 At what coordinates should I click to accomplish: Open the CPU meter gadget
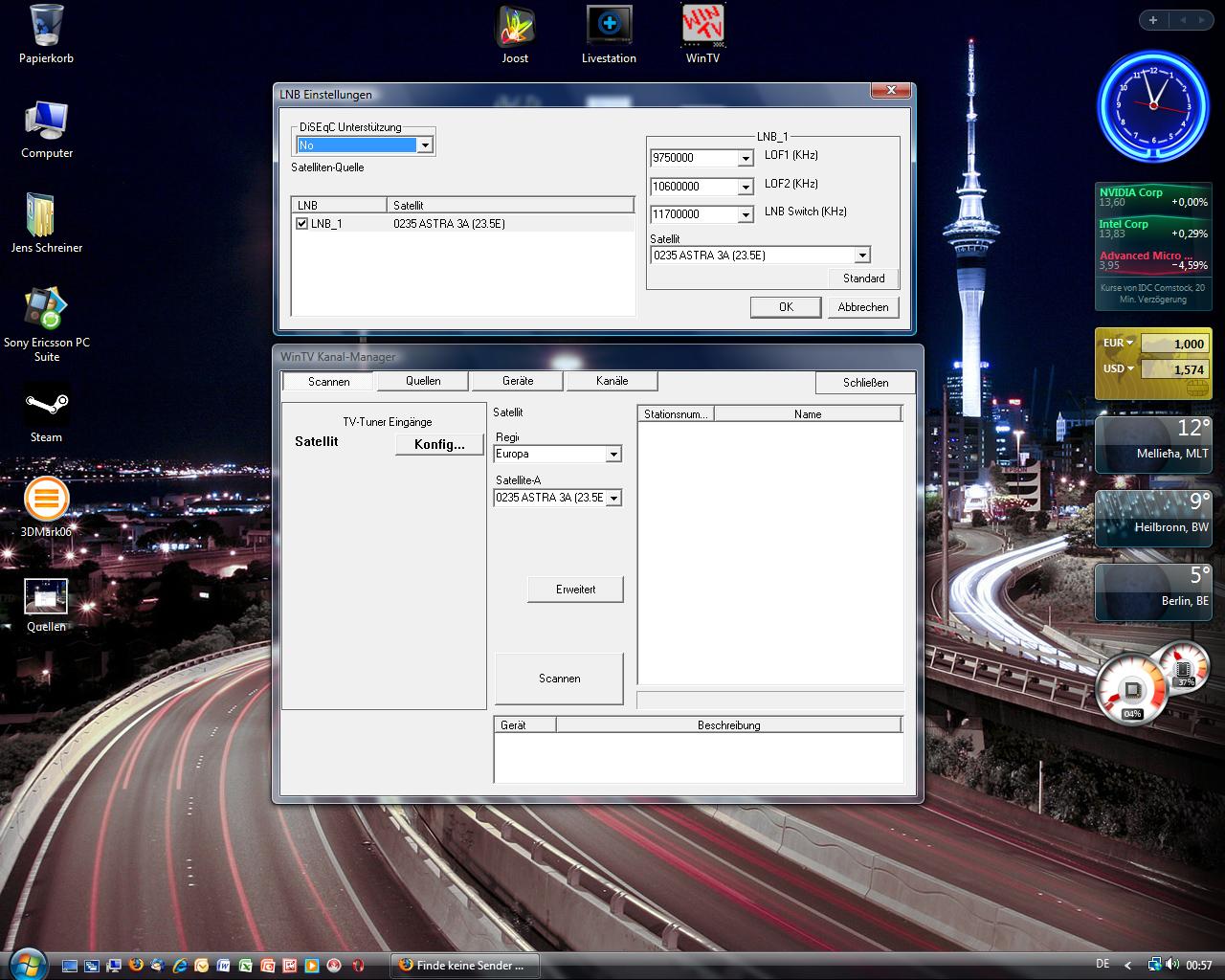pyautogui.click(x=1134, y=688)
